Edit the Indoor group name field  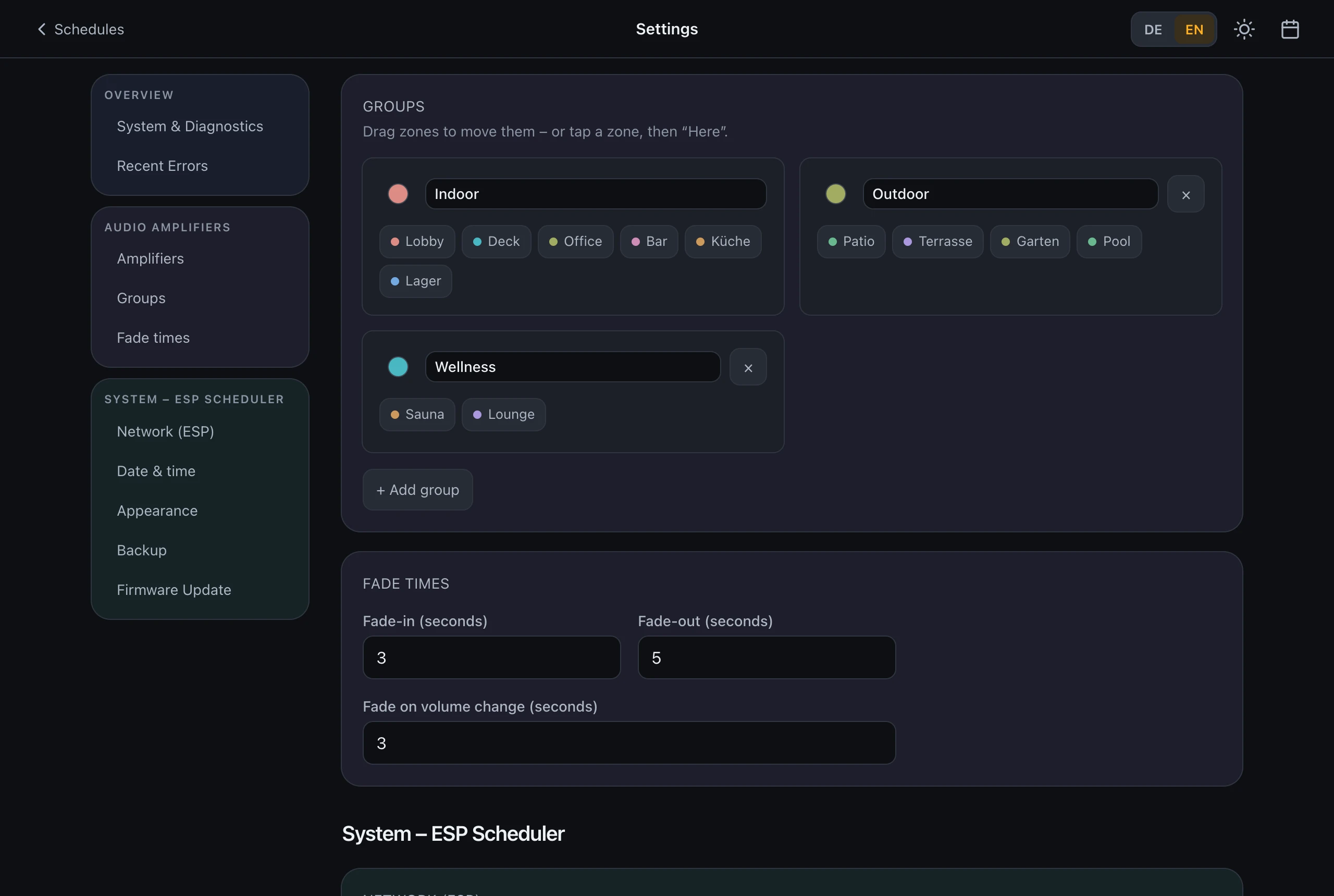pos(596,194)
